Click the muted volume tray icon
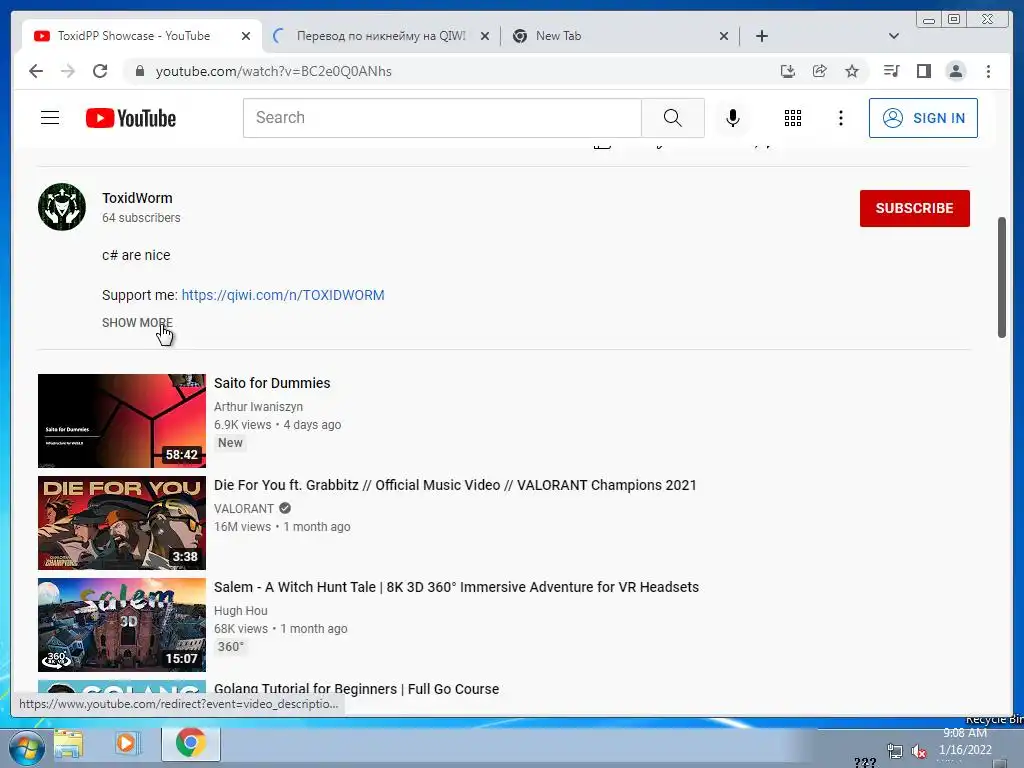This screenshot has height=768, width=1024. point(919,751)
